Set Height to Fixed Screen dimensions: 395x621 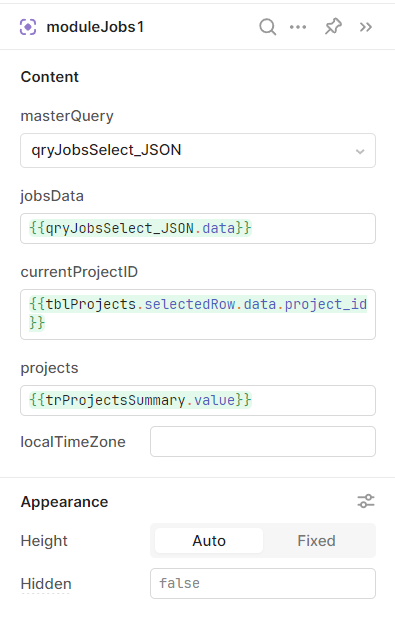[317, 541]
